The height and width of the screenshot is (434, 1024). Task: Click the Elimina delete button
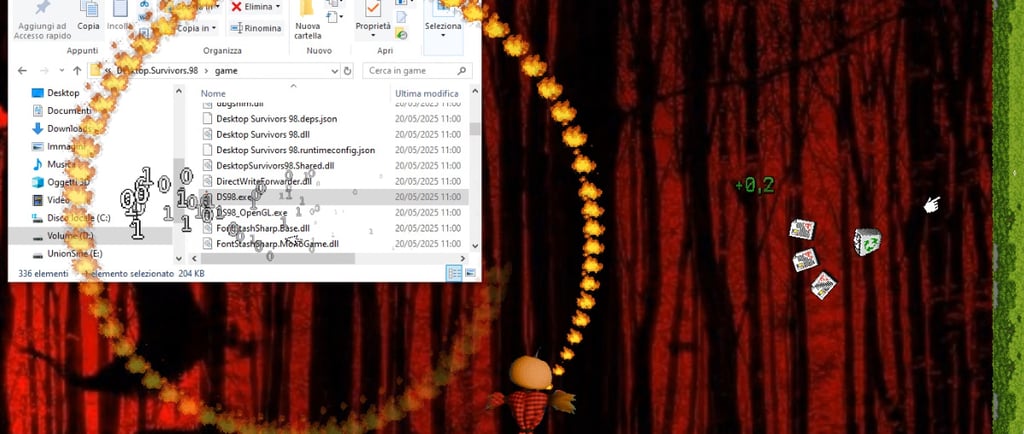click(x=255, y=7)
